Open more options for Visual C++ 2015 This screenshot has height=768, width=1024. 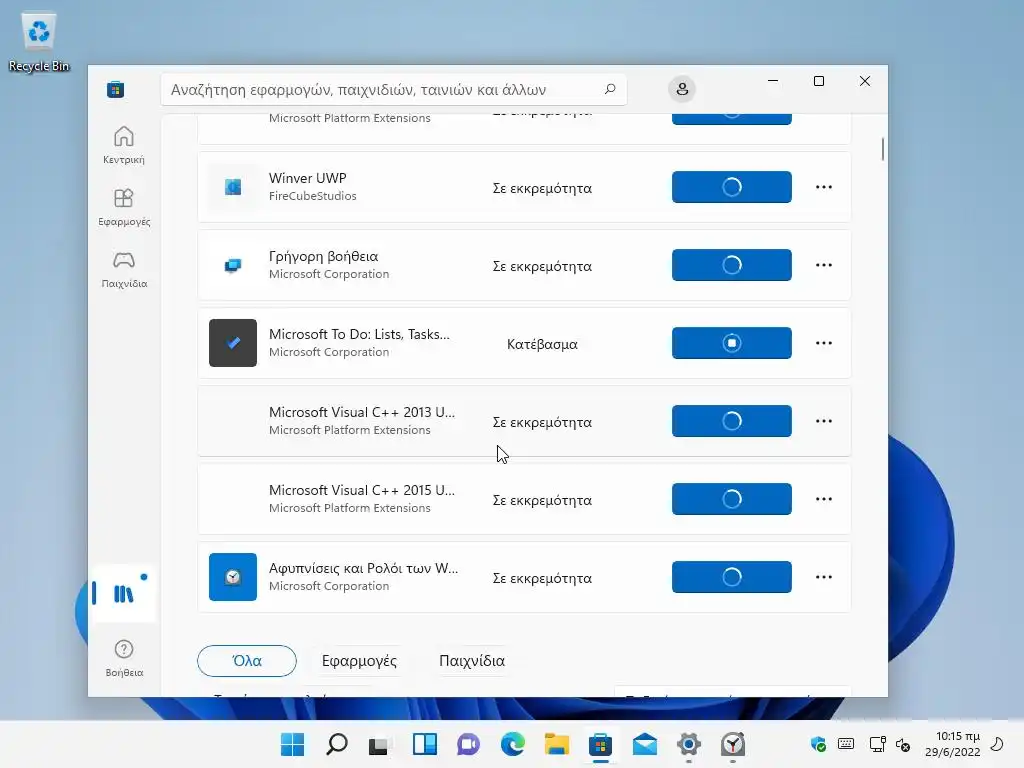[x=824, y=499]
